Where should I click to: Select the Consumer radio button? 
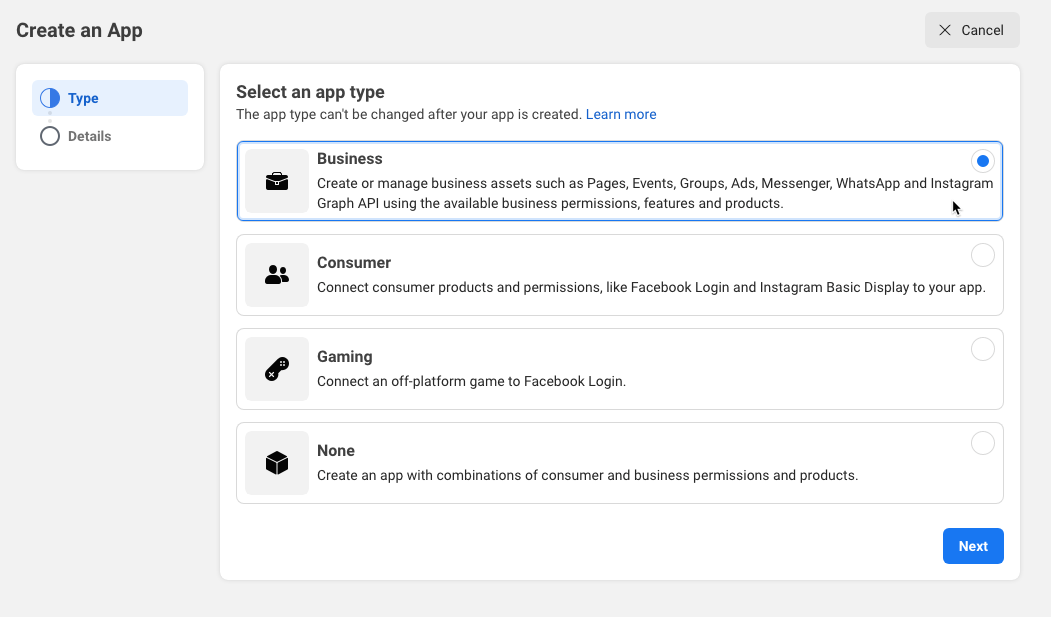point(983,255)
